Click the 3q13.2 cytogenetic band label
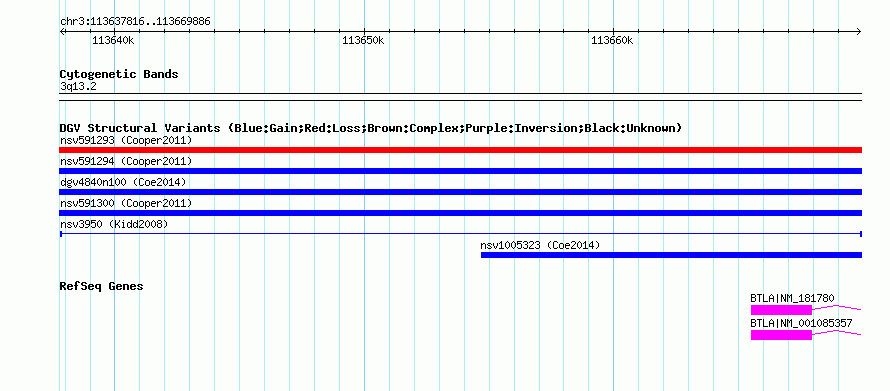The width and height of the screenshot is (890, 391). click(78, 86)
